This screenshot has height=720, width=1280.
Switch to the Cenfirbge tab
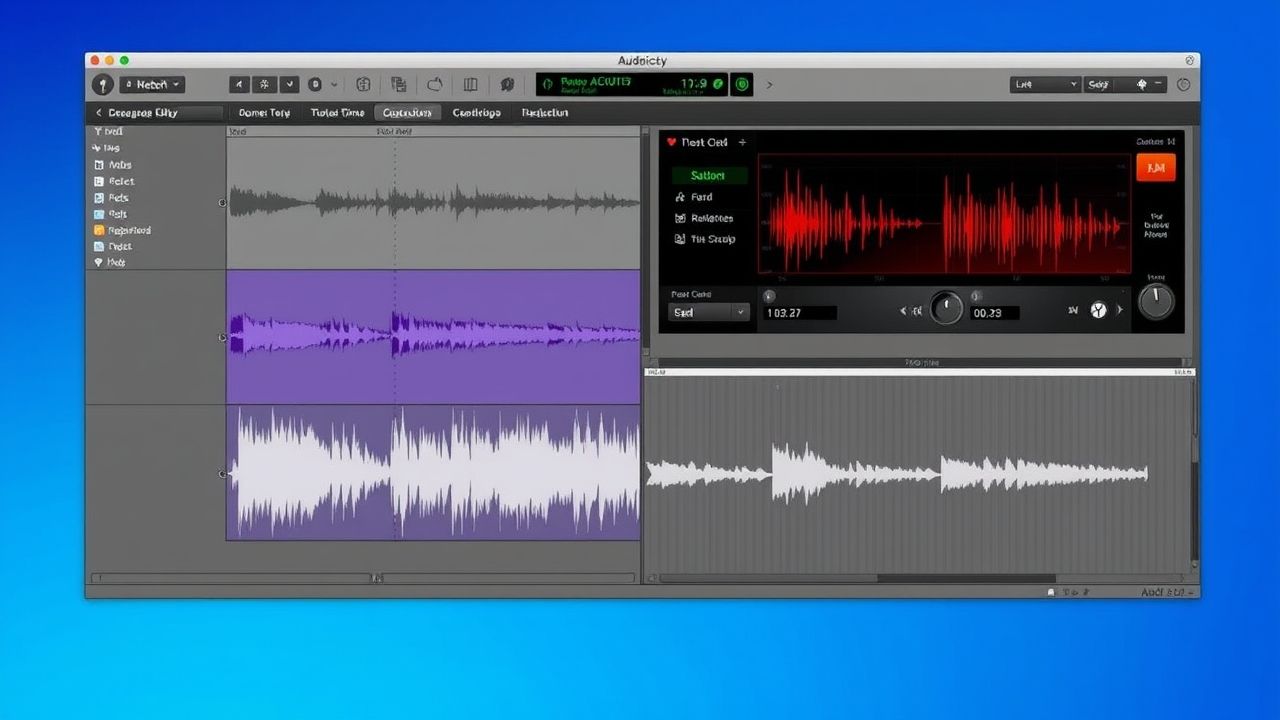coord(476,113)
